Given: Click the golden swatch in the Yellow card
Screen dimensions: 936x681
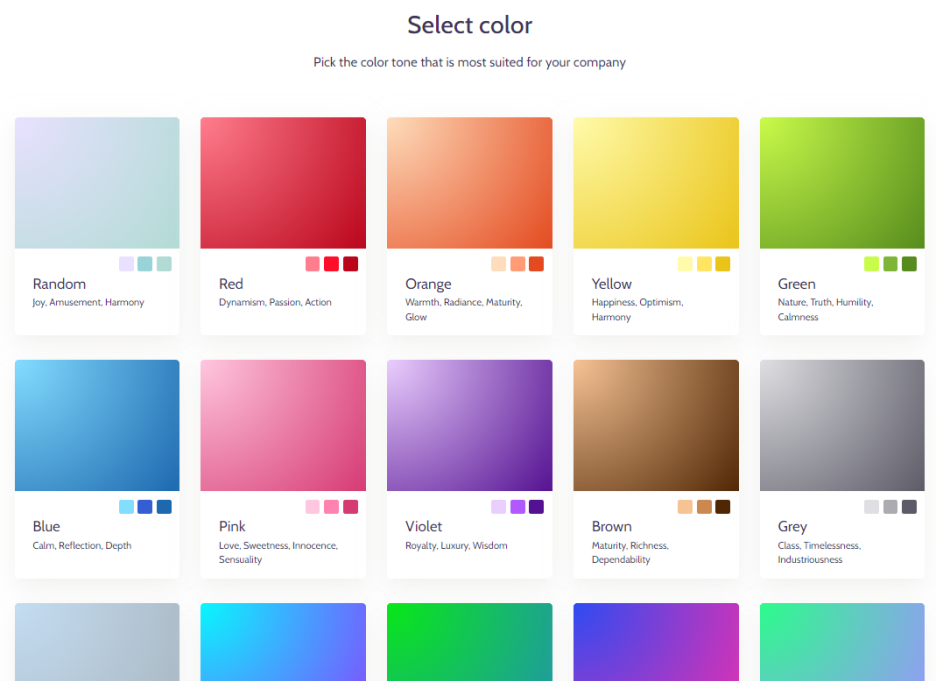Looking at the screenshot, I should (723, 264).
